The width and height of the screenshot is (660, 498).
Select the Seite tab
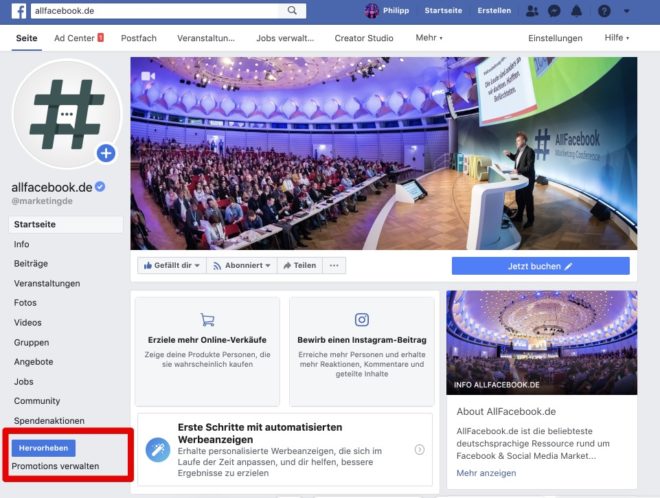[x=27, y=38]
